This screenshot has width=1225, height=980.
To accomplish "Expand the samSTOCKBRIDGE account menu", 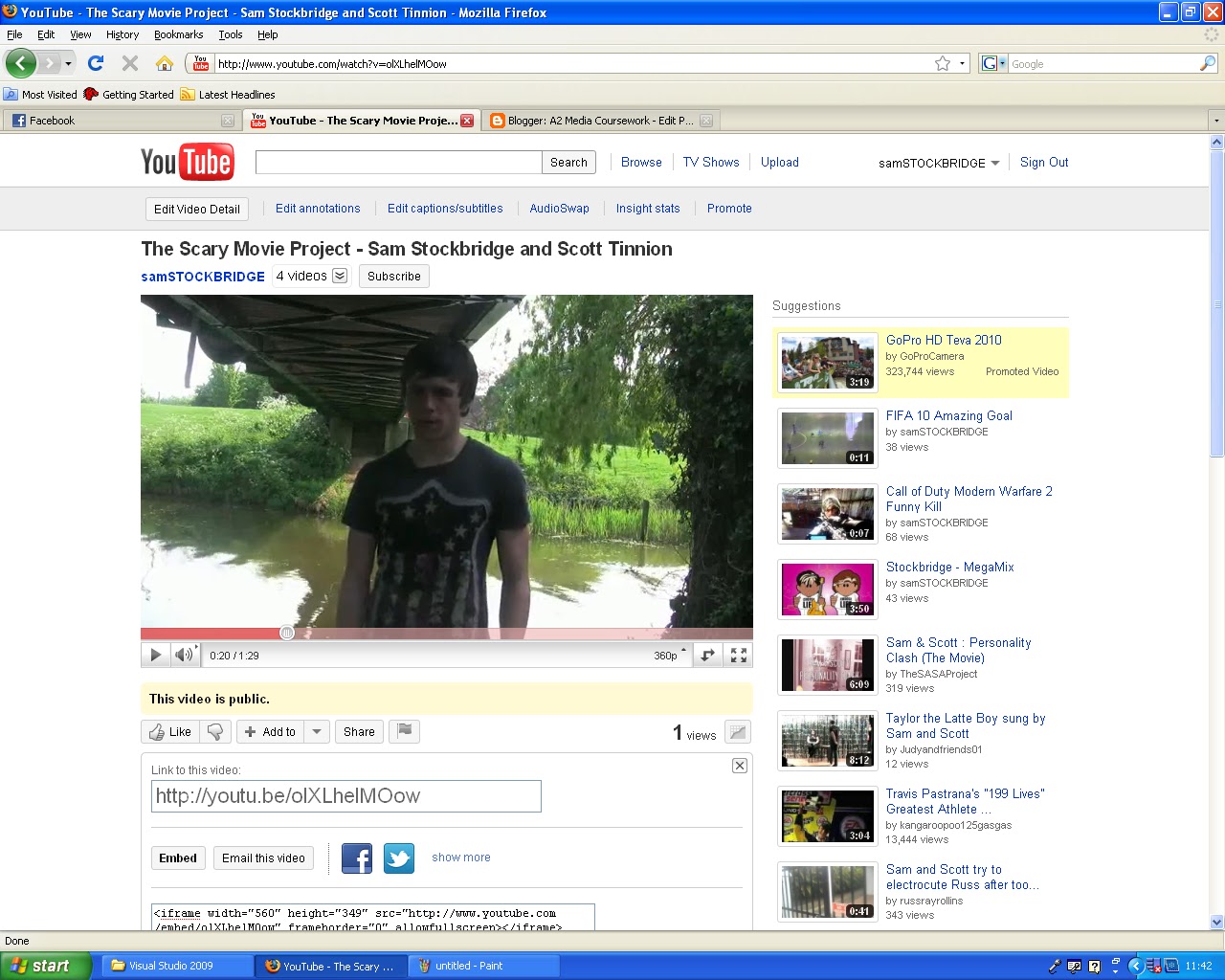I will 995,164.
